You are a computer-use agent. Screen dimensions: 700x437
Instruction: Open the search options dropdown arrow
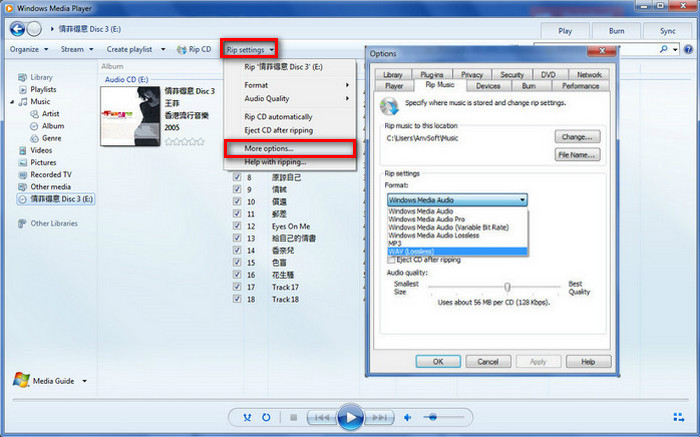pos(675,50)
